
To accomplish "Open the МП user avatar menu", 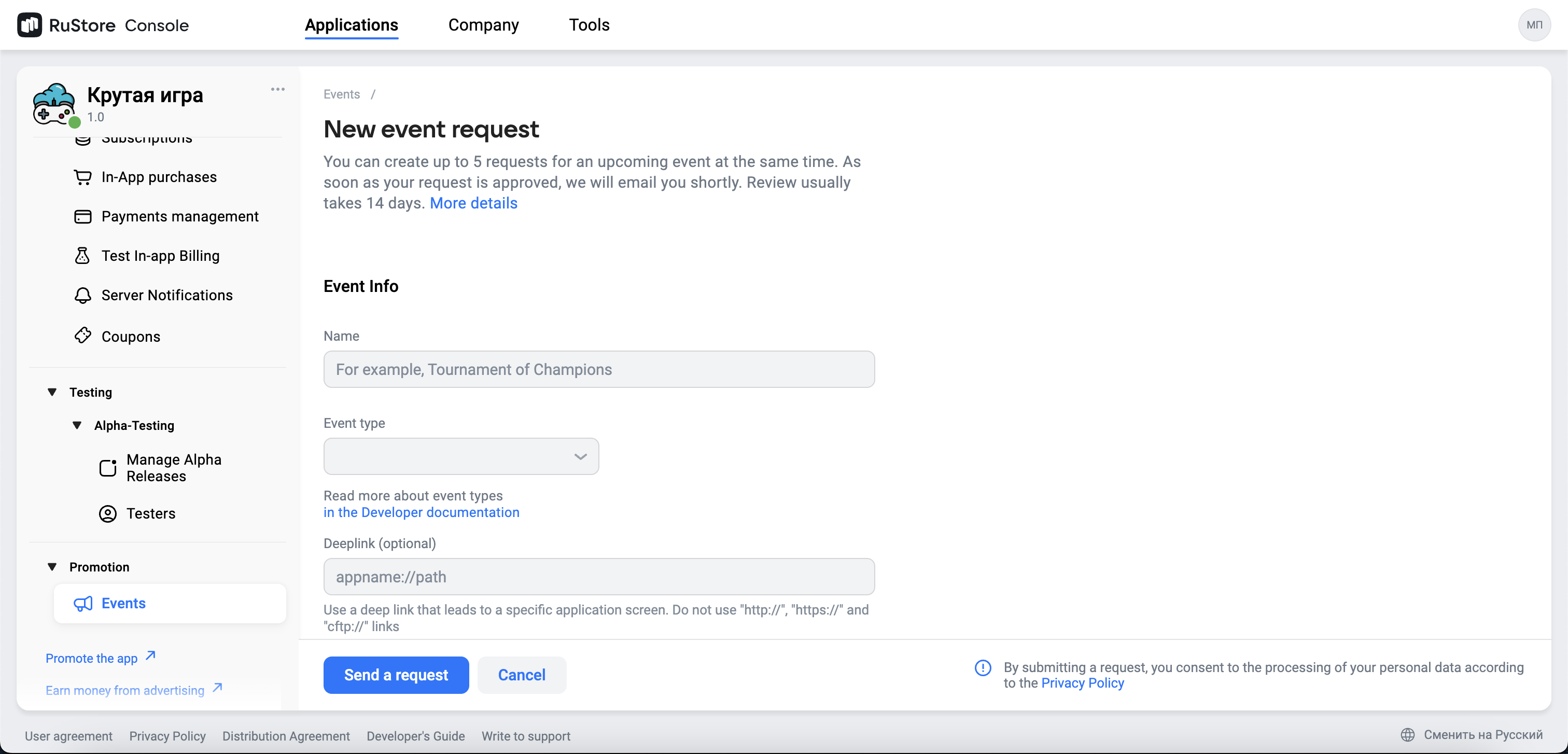I will [x=1533, y=25].
